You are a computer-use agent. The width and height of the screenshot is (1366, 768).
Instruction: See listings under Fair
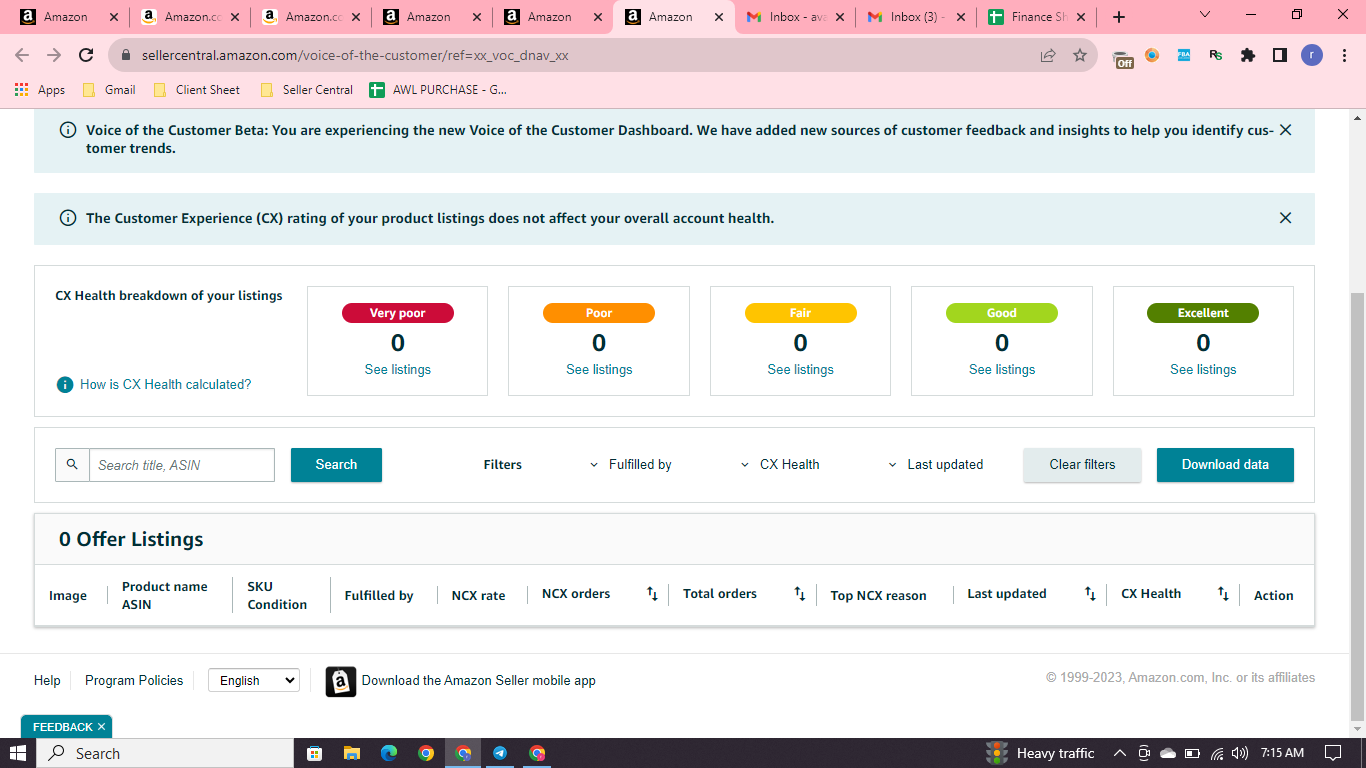coord(800,370)
